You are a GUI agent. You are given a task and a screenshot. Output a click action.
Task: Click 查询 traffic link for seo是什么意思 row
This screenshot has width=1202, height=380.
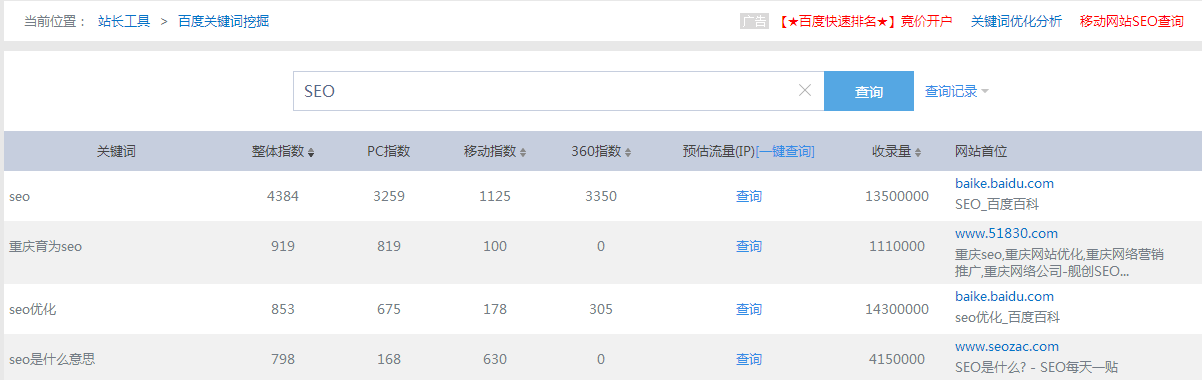point(749,359)
